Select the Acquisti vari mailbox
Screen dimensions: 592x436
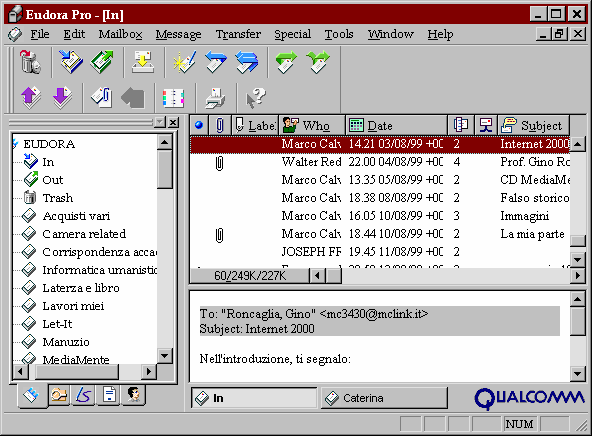pyautogui.click(x=66, y=216)
